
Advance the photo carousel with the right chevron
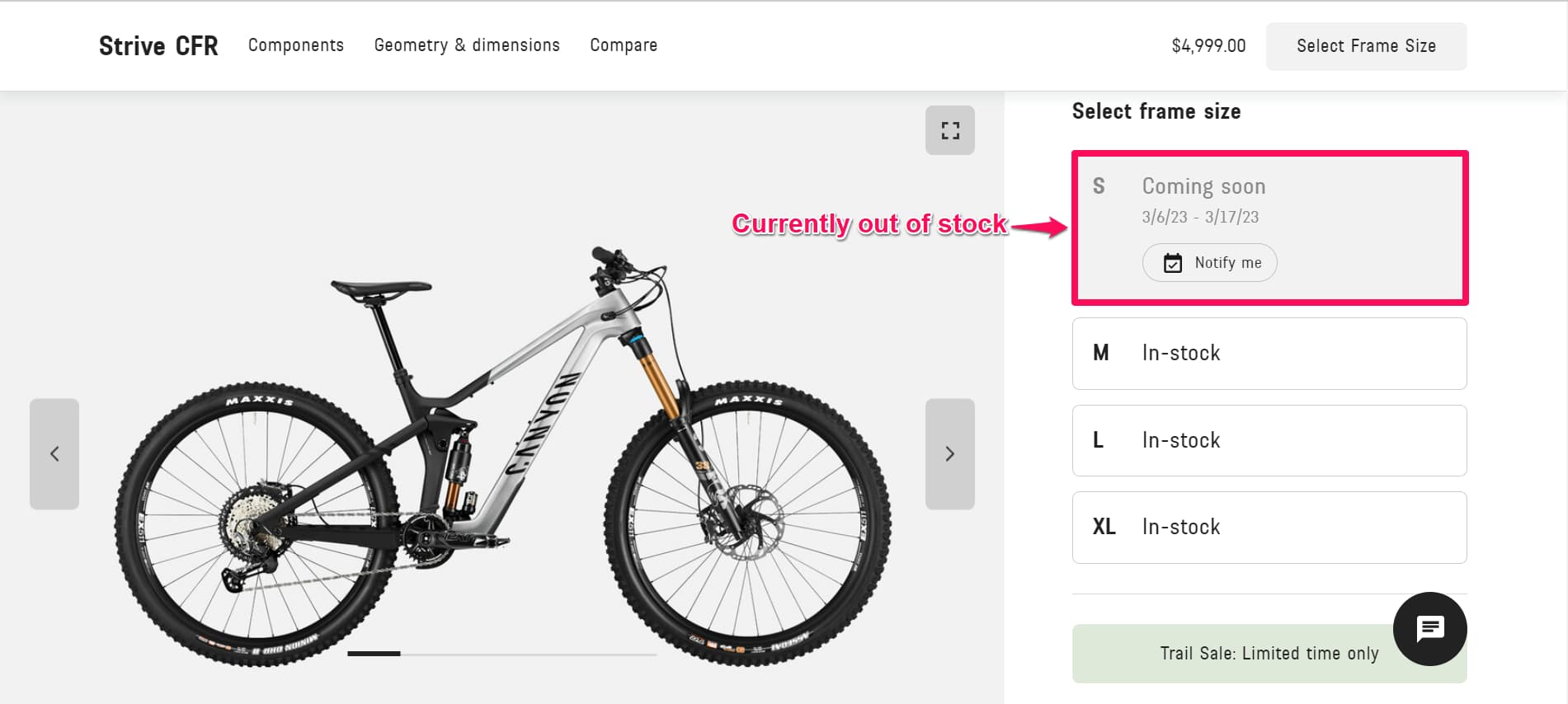[x=949, y=454]
